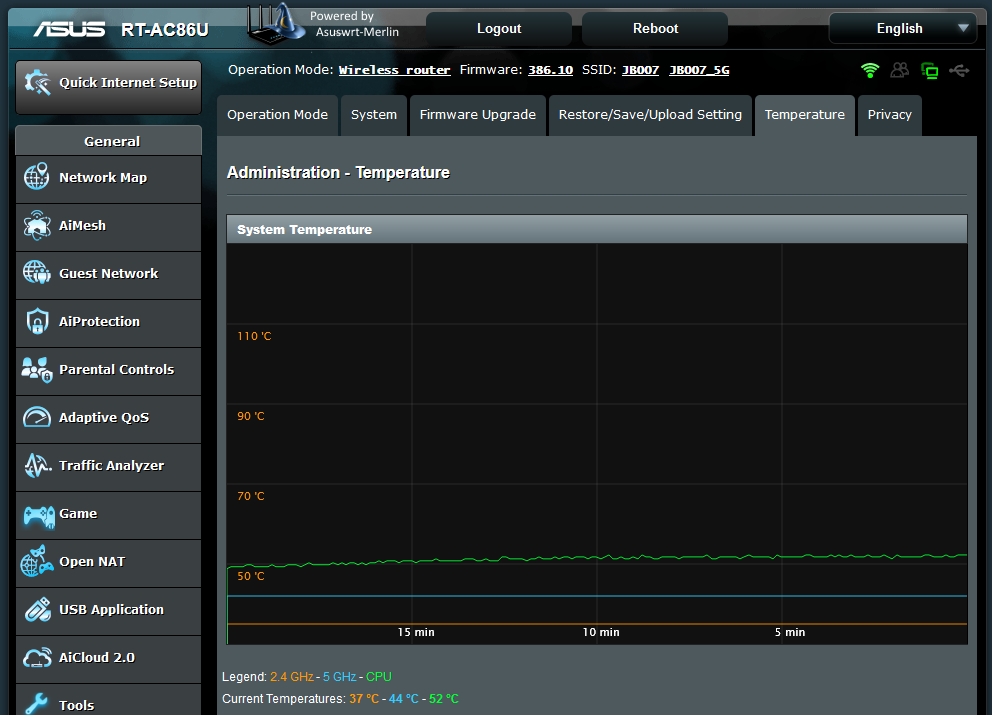The image size is (992, 715).
Task: Click the AiCloud 2.0 cloud icon
Action: [37, 657]
